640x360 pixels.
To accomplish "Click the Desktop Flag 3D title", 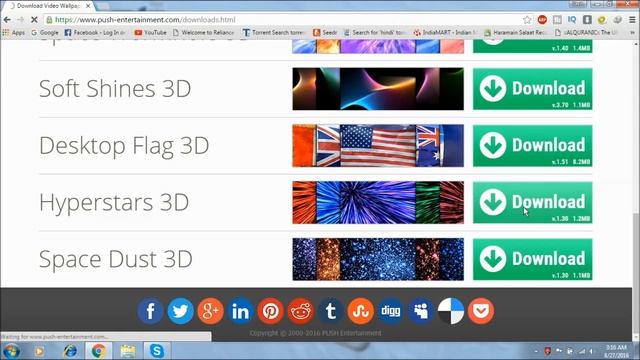I will click(124, 146).
